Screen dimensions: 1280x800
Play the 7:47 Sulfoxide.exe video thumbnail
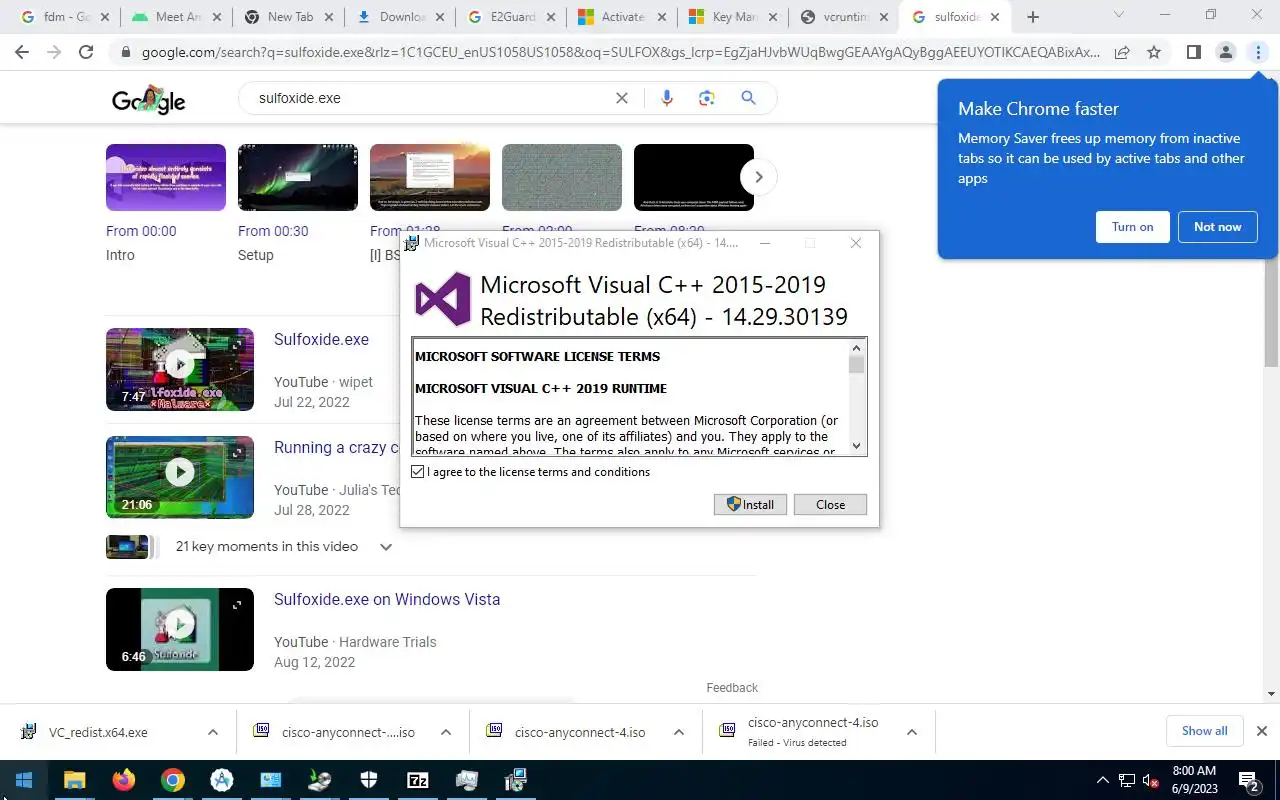[x=180, y=369]
